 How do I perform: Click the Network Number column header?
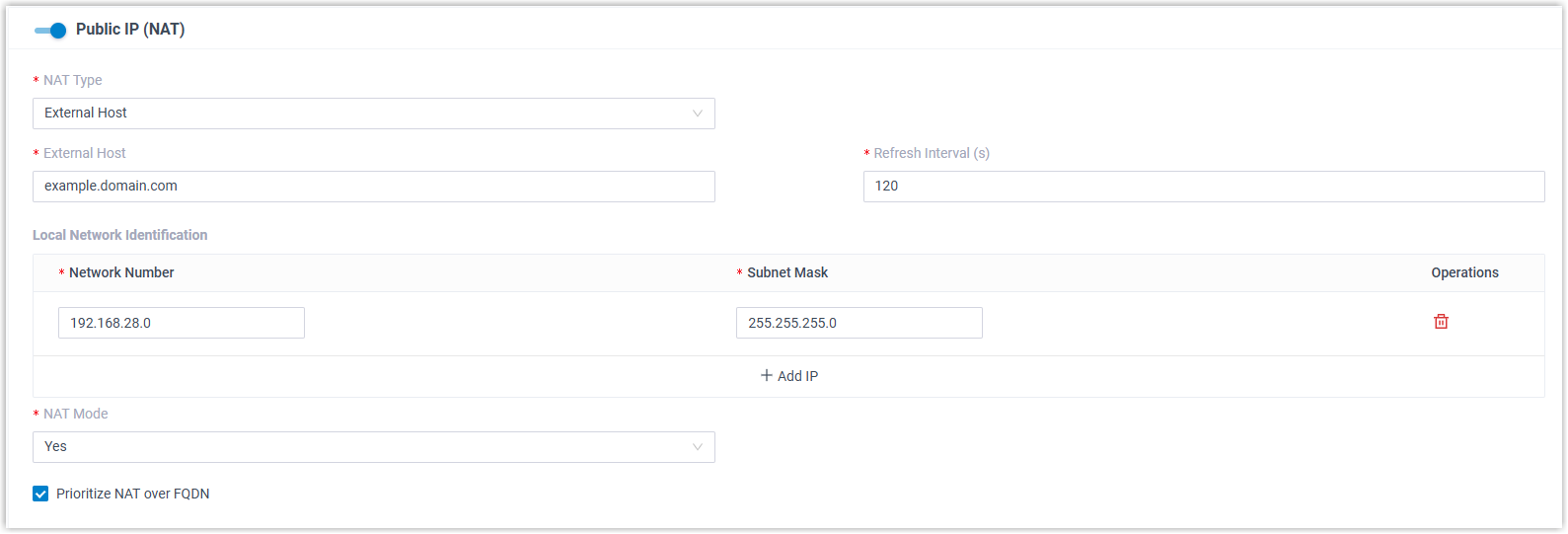(121, 272)
